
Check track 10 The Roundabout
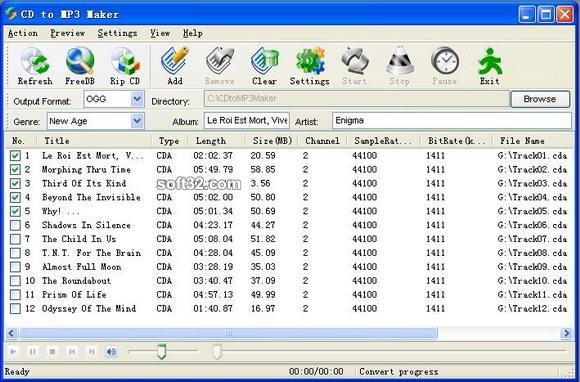pyautogui.click(x=15, y=281)
